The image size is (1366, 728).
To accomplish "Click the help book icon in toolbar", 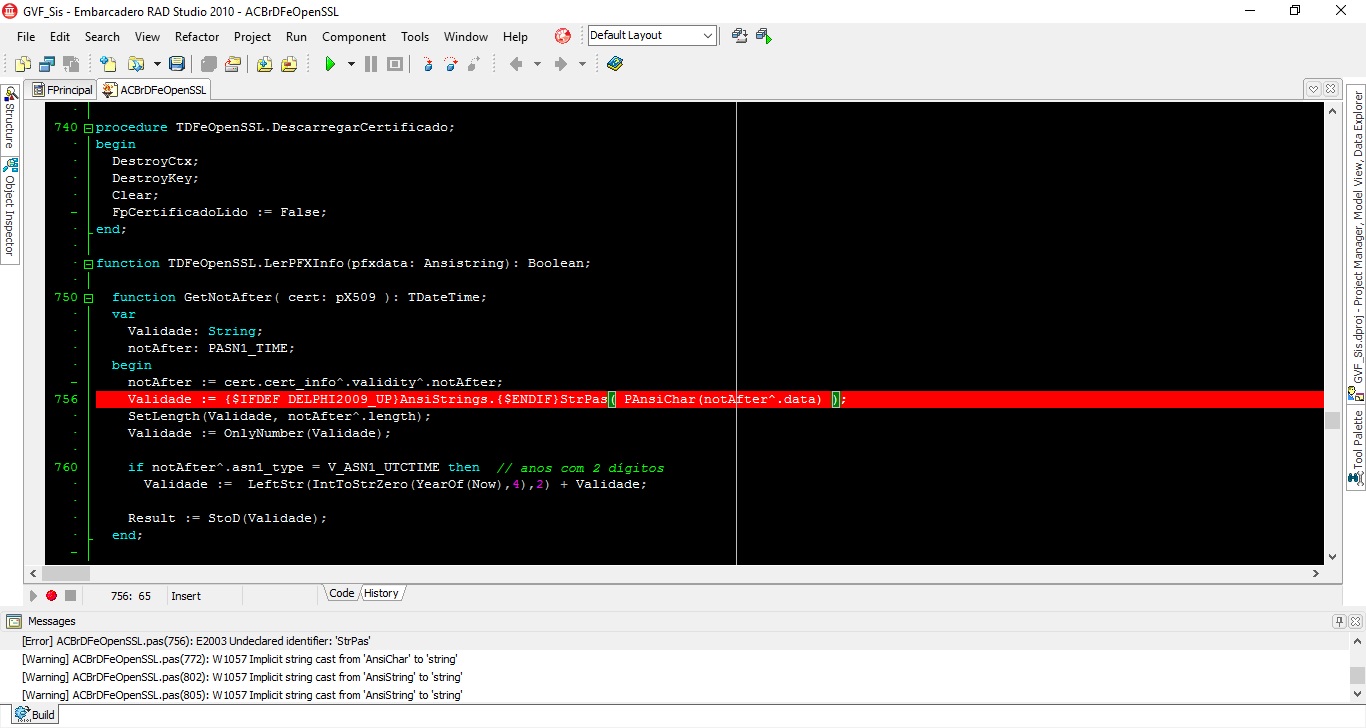I will (x=615, y=64).
